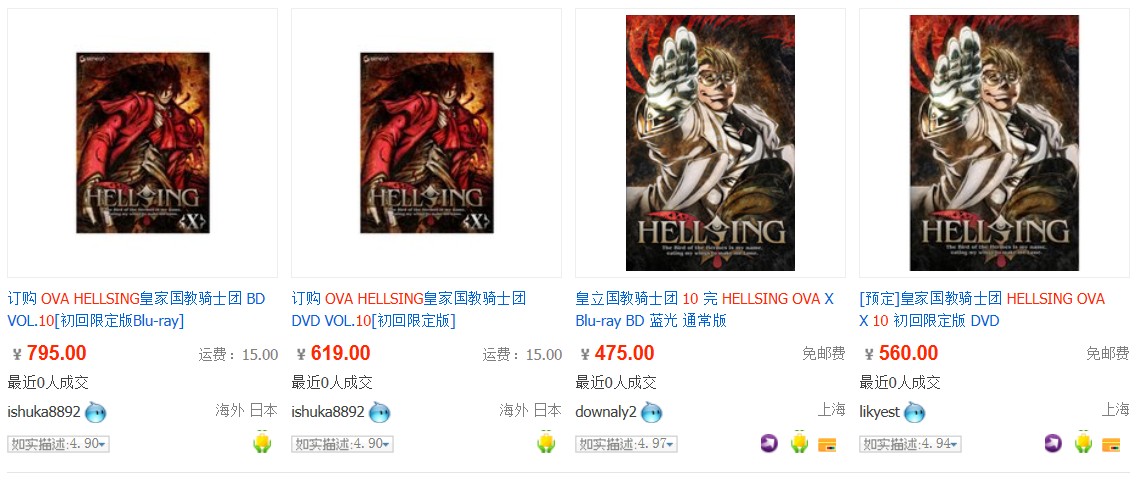Click red Alucard cover thumbnail of ¥795.00 item
The height and width of the screenshot is (483, 1142).
coord(143,143)
